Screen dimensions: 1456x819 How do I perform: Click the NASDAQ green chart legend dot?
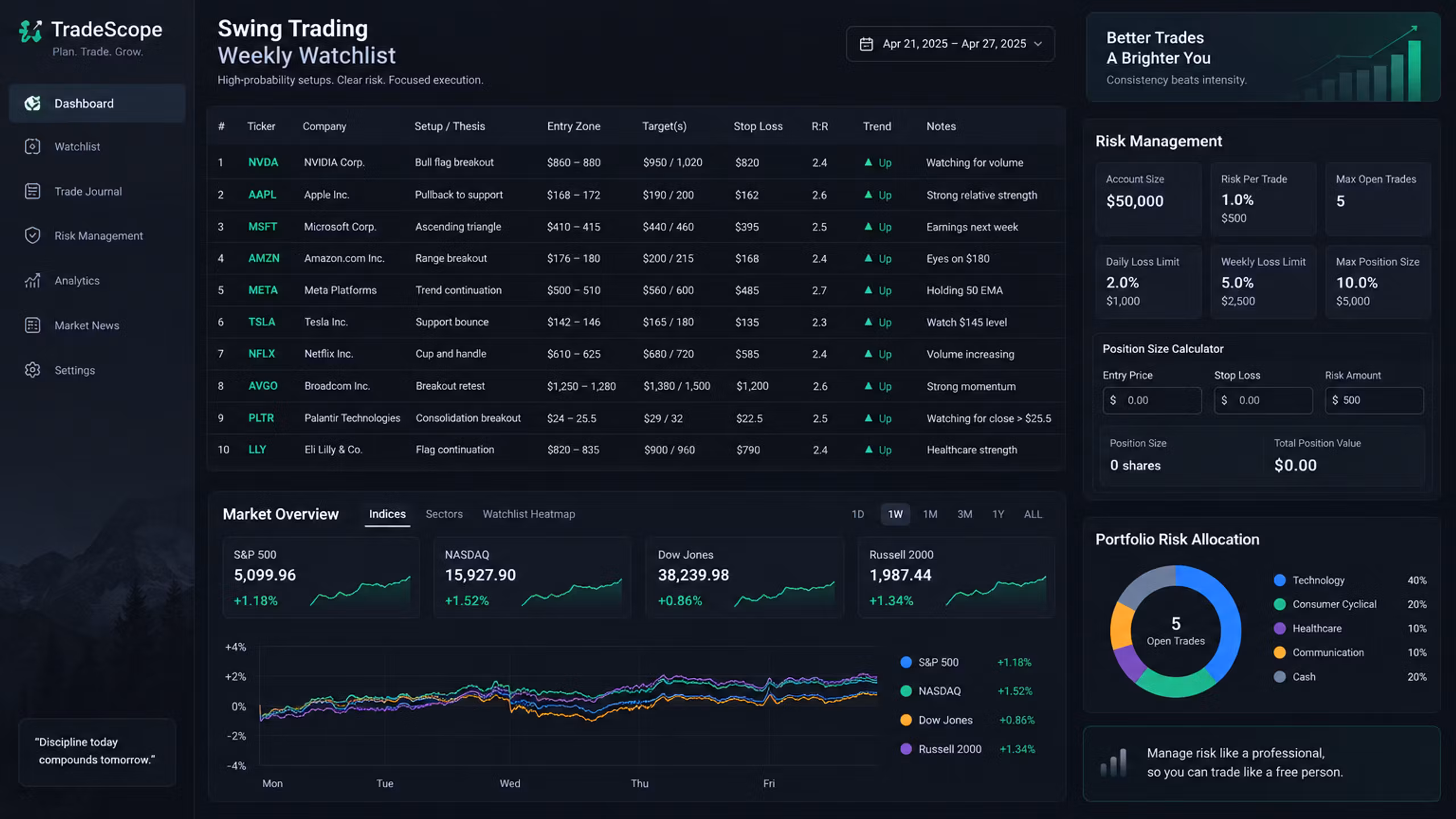[x=906, y=691]
